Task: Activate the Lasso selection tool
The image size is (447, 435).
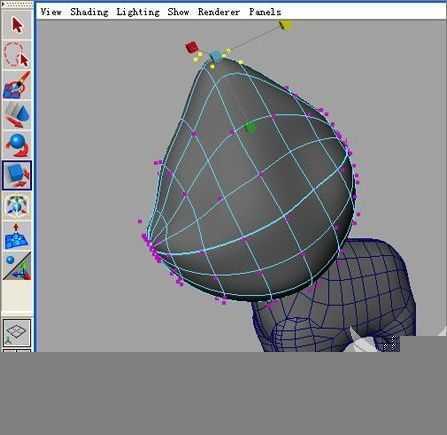Action: point(17,54)
